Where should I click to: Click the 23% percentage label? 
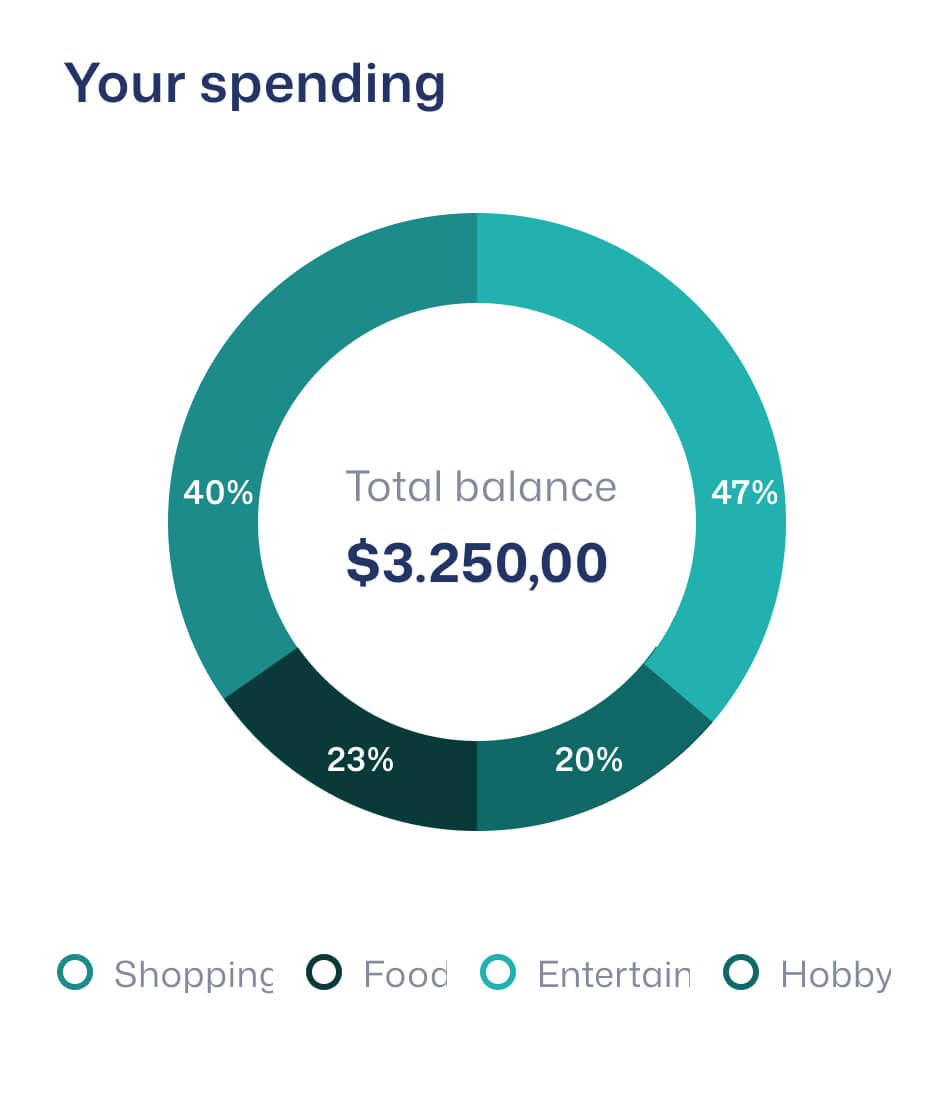(360, 760)
